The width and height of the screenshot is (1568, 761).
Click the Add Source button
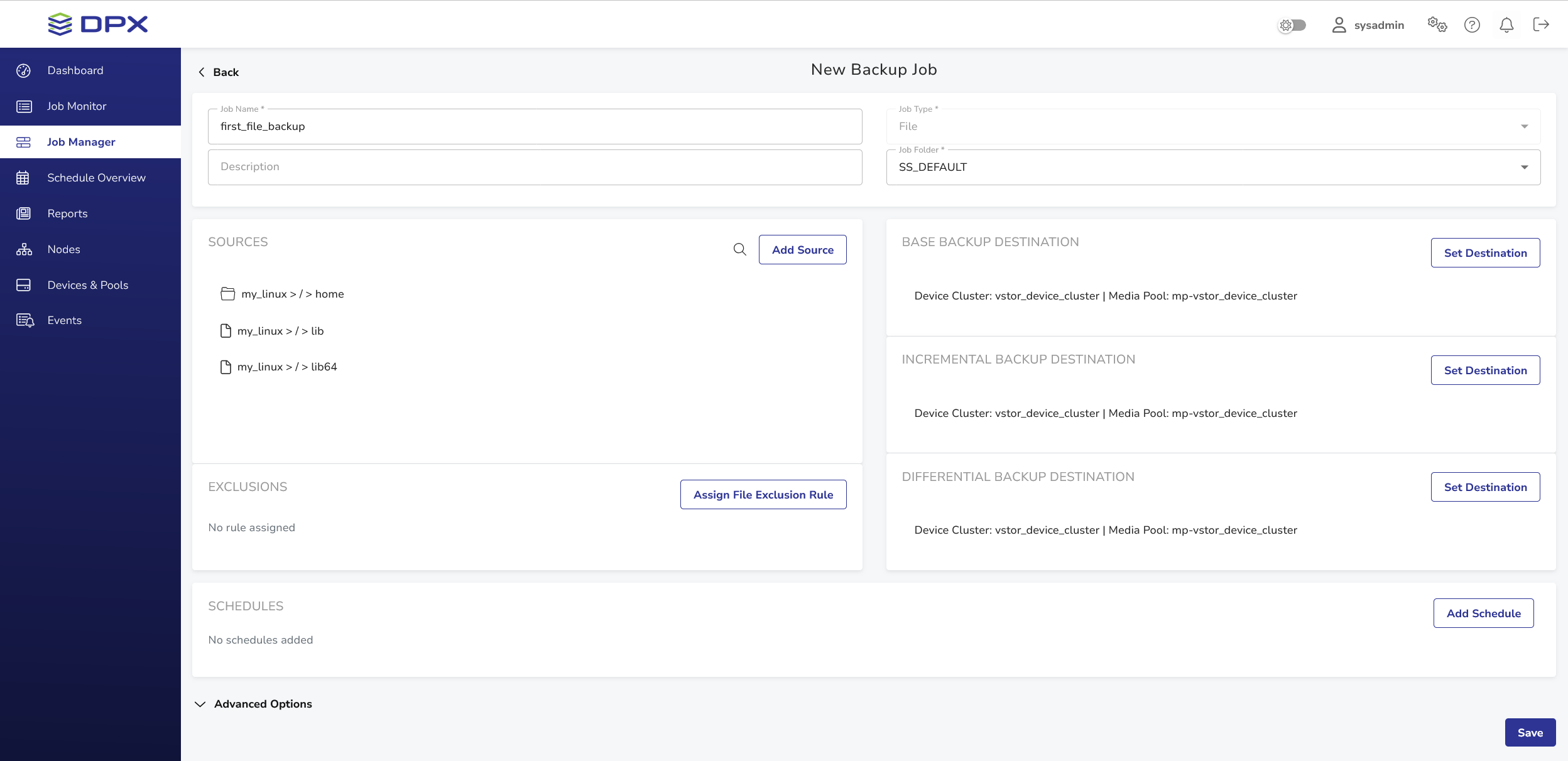point(802,250)
